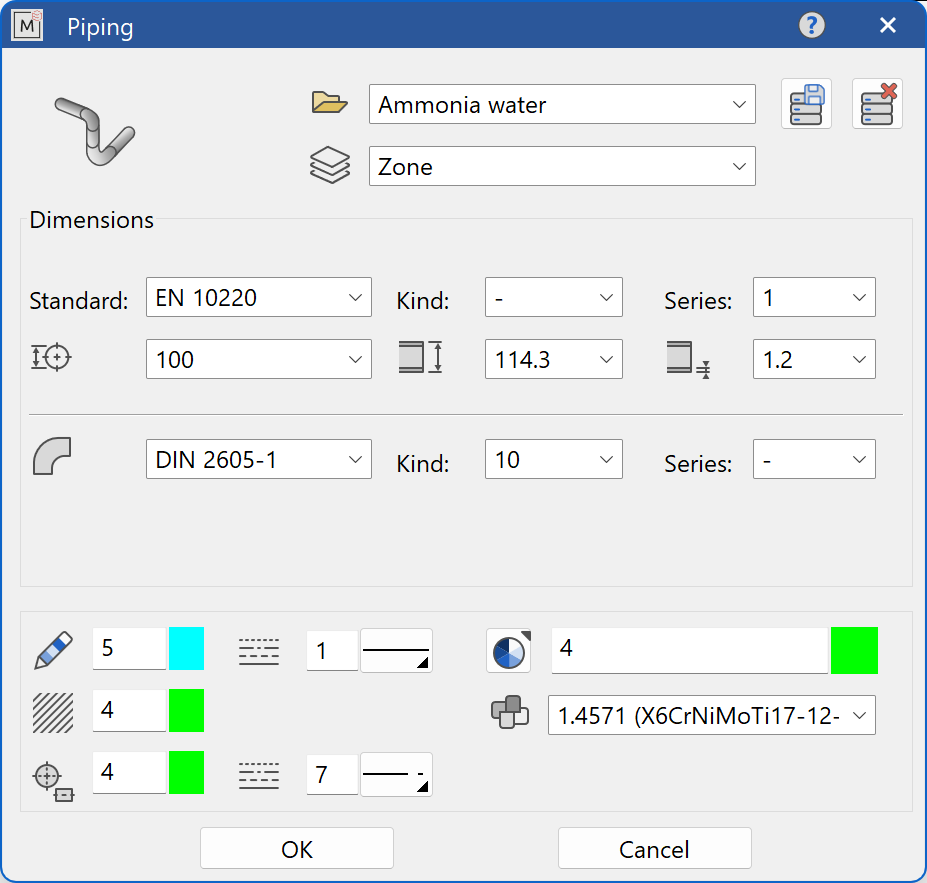The width and height of the screenshot is (927, 883).
Task: Click the large green surface color swatch
Action: point(854,650)
